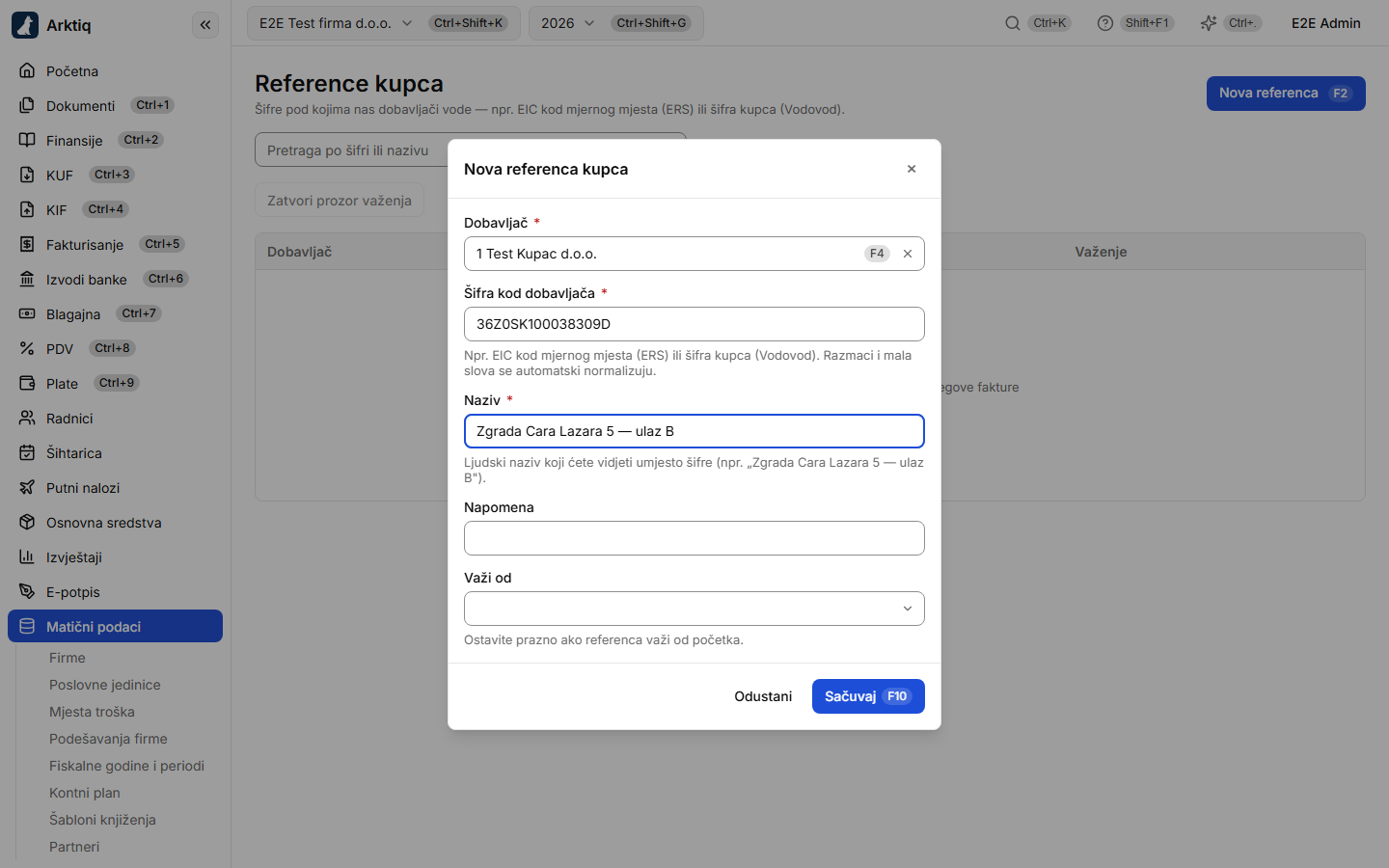The image size is (1389, 868).
Task: Click the Osnovna sredstva box icon
Action: pyautogui.click(x=27, y=523)
